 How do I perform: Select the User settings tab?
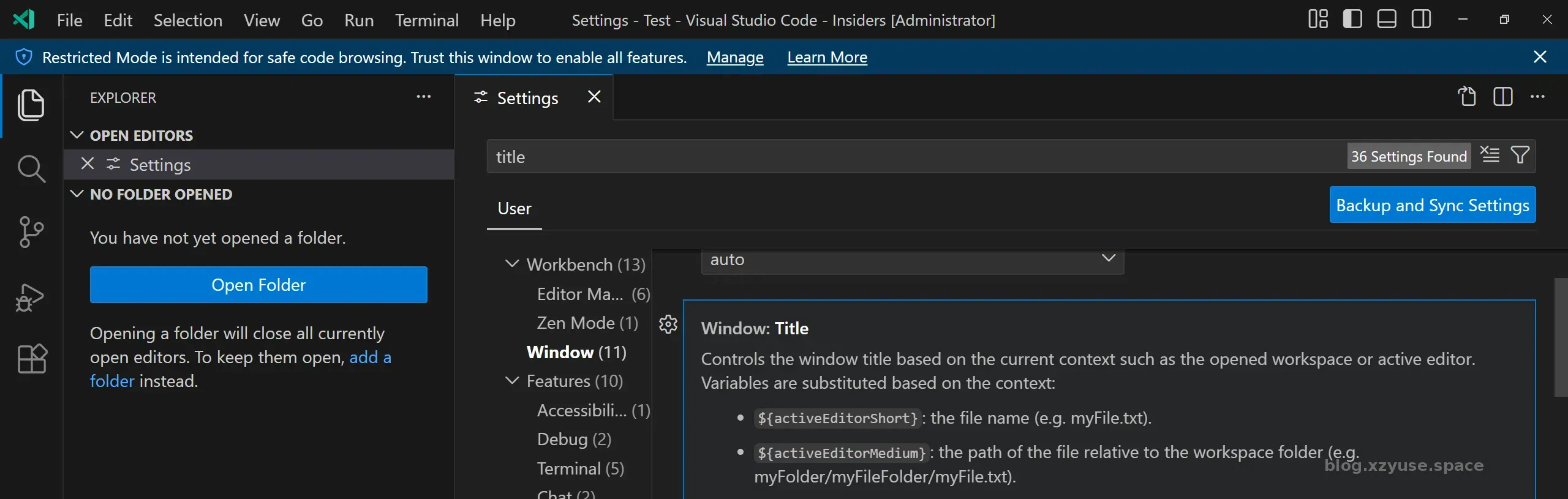tap(514, 209)
